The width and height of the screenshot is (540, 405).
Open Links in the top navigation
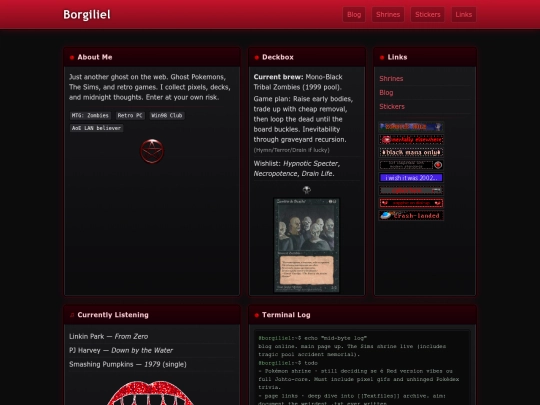coord(464,14)
